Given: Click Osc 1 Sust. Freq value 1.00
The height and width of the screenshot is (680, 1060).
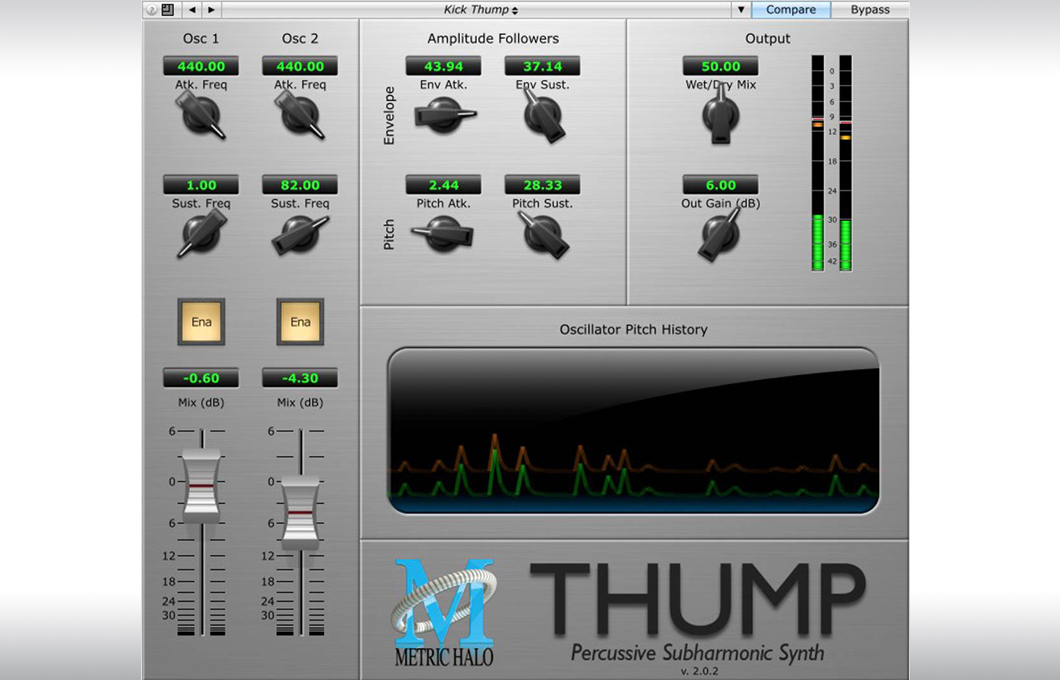Looking at the screenshot, I should point(201,185).
